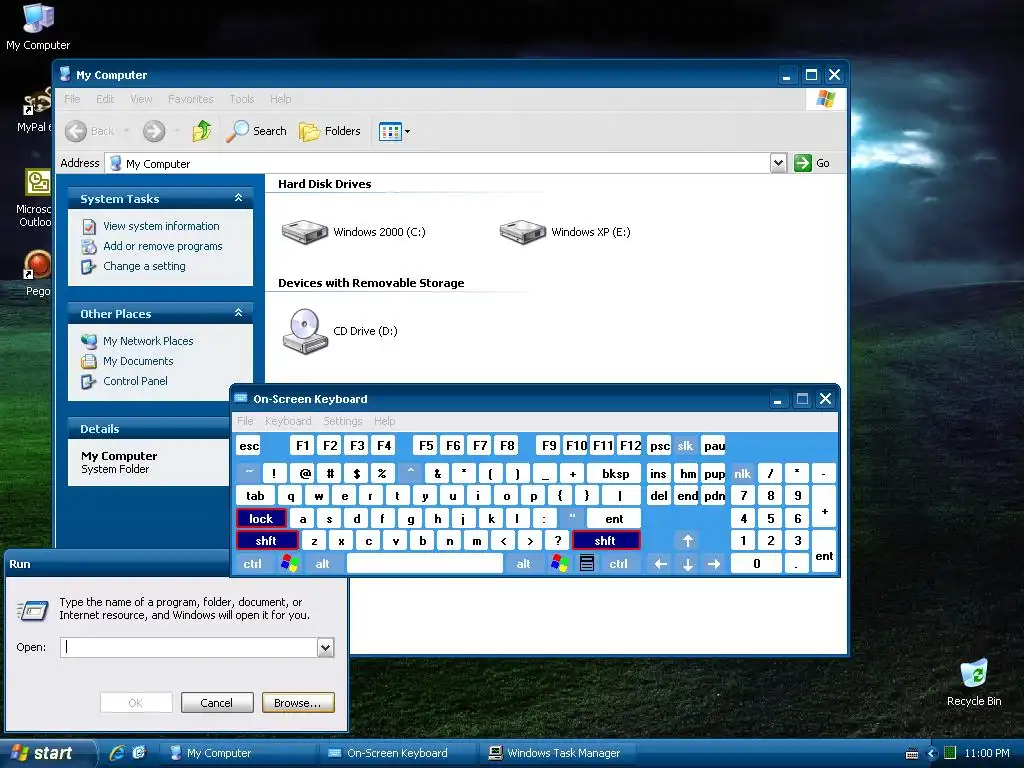Image resolution: width=1024 pixels, height=768 pixels.
Task: Open File menu in My Computer window
Action: pos(72,99)
